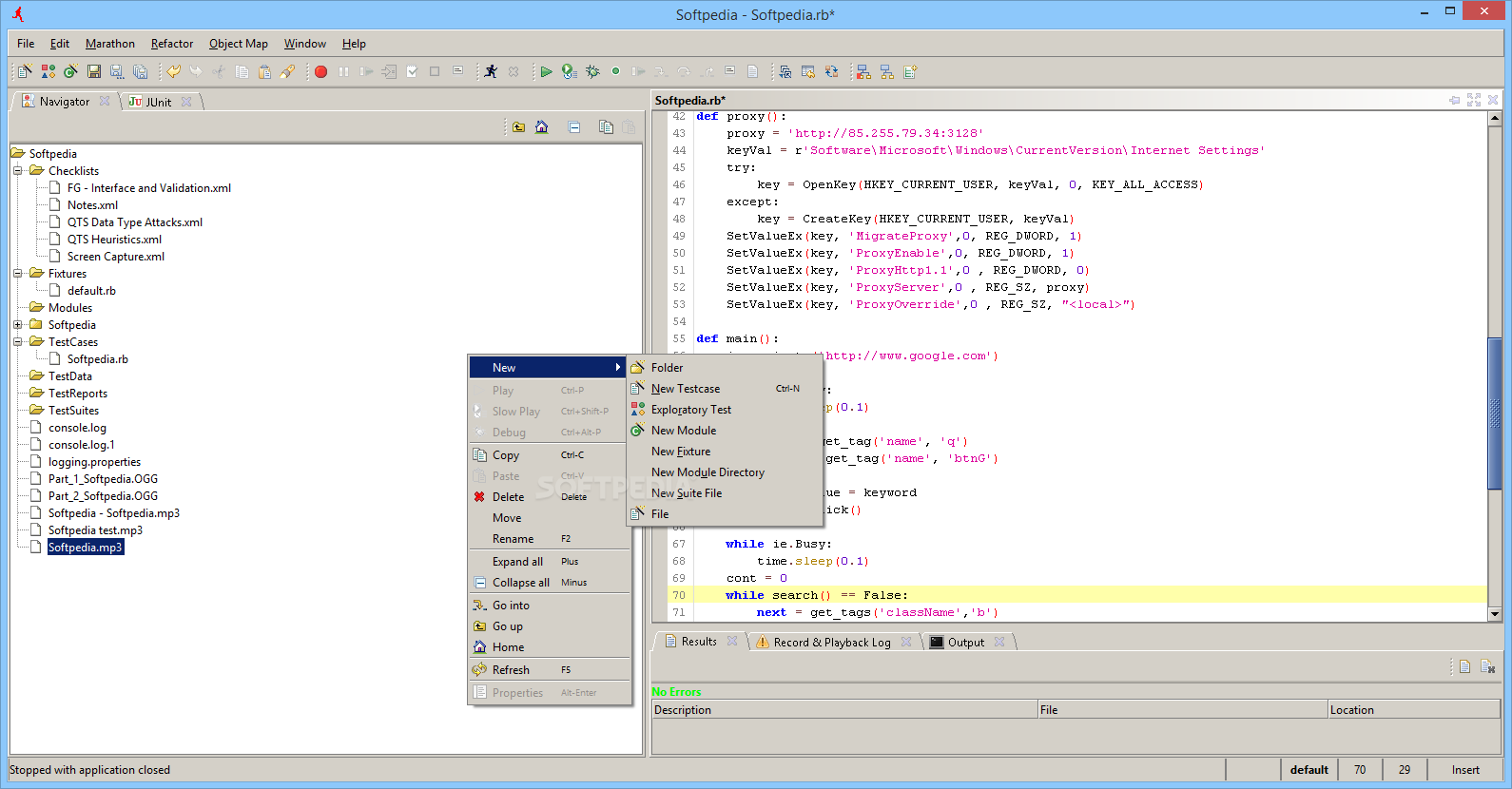Collapse the Fixtures folder node

(x=17, y=274)
